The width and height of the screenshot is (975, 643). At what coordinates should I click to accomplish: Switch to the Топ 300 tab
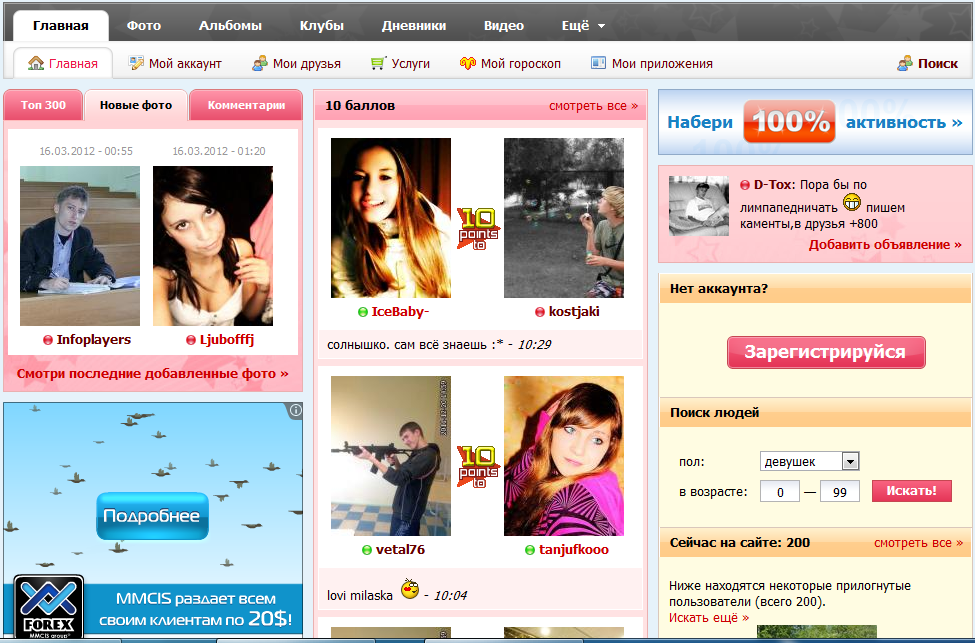[43, 105]
